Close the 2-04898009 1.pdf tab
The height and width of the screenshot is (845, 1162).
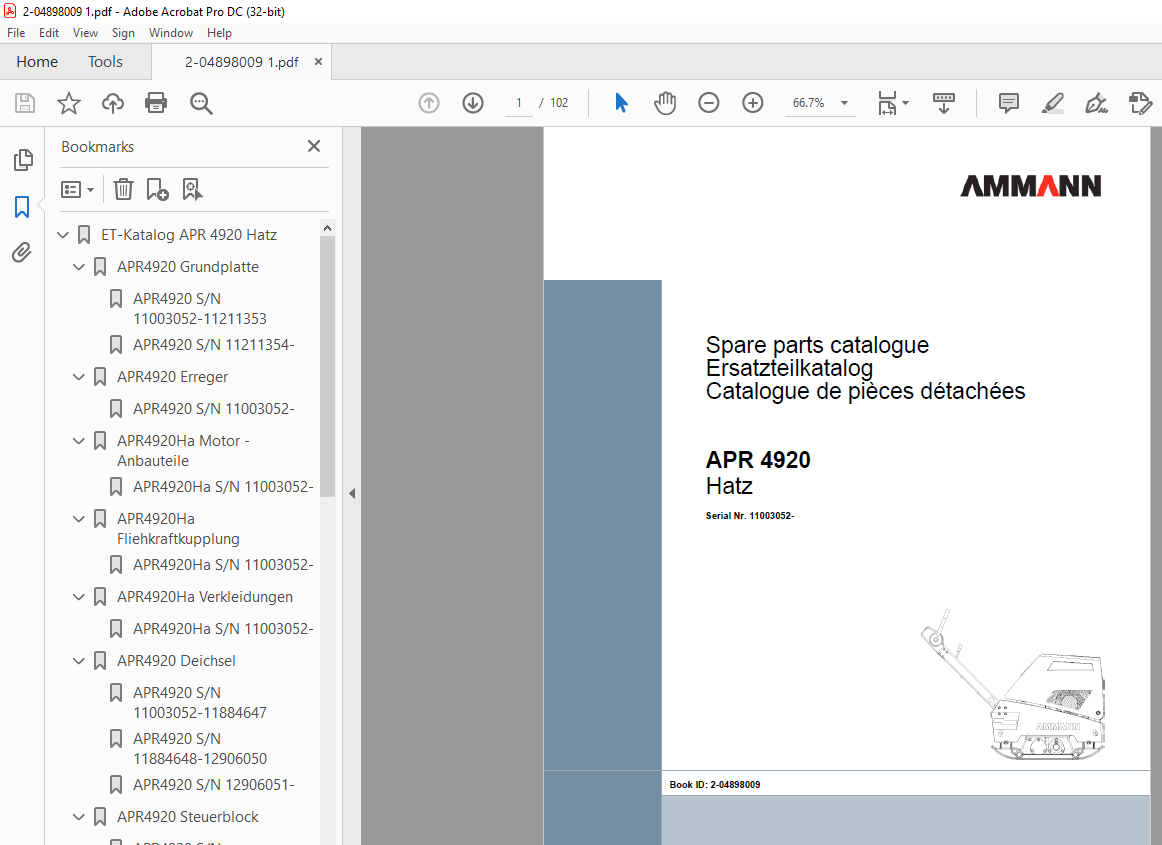click(319, 62)
